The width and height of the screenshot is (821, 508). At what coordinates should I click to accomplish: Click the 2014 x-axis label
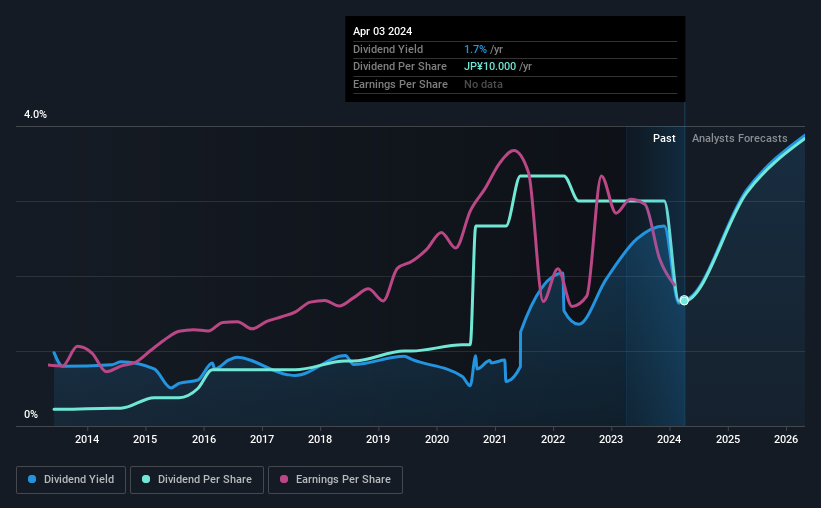pos(87,439)
